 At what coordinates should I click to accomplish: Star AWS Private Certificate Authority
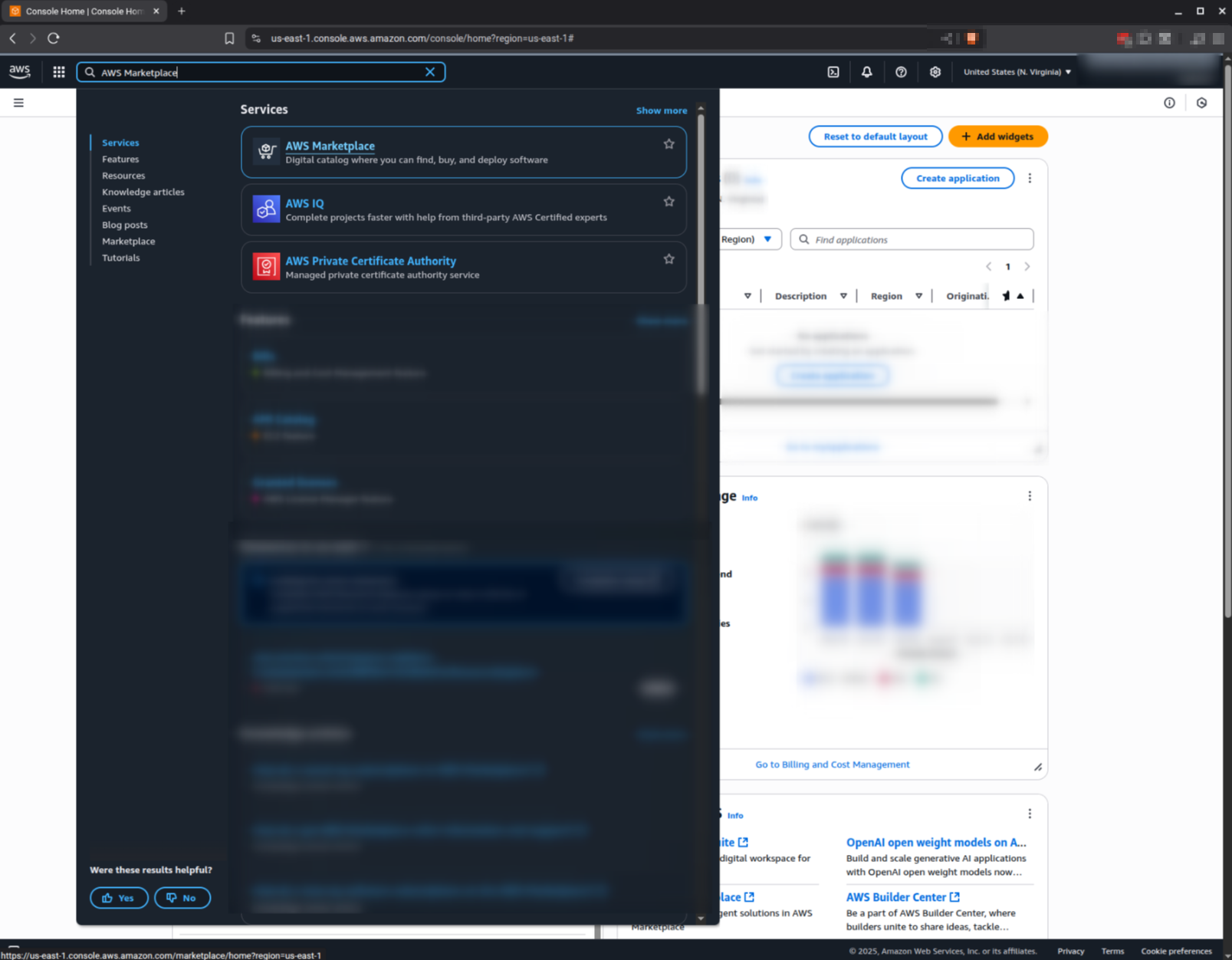669,259
